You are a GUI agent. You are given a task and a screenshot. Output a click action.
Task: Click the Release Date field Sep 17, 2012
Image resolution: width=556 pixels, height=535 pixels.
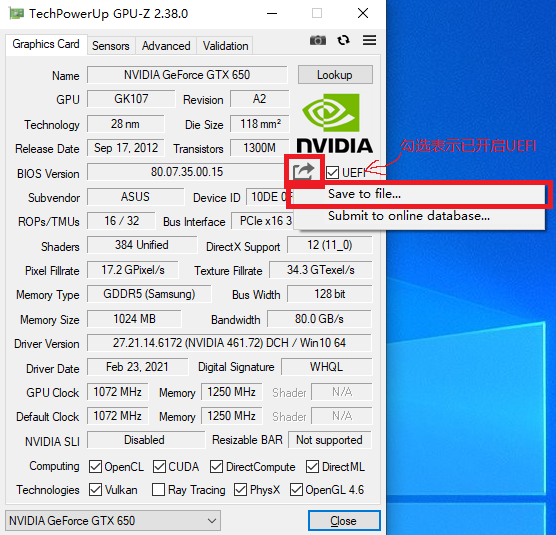click(126, 148)
